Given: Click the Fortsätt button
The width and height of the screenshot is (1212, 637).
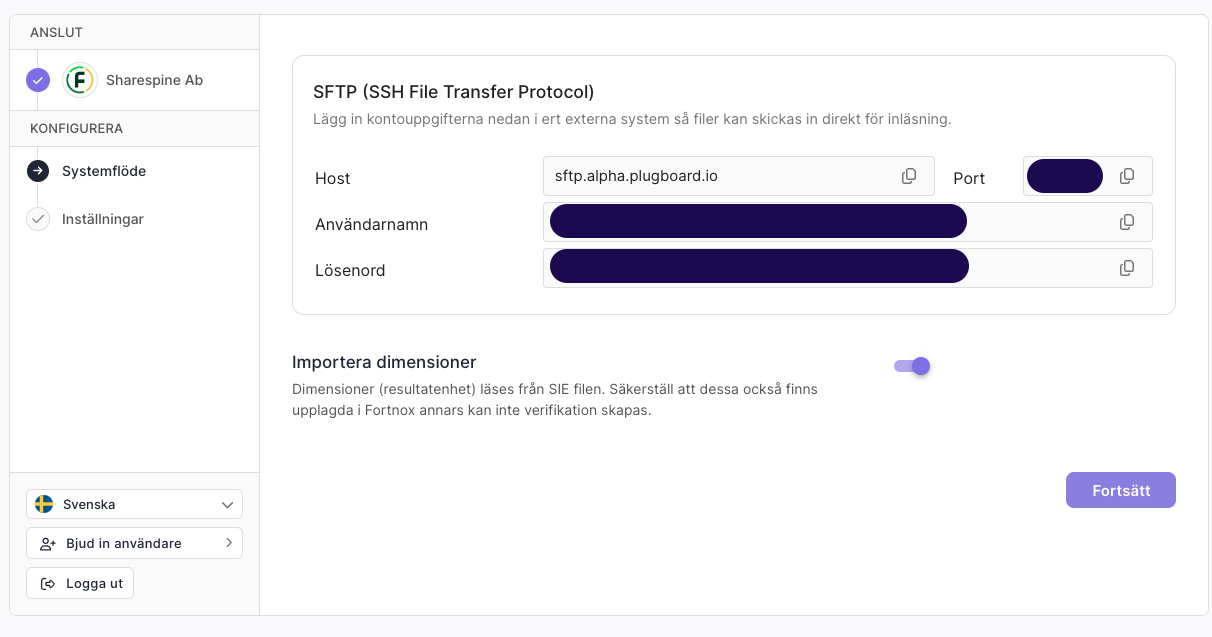Looking at the screenshot, I should click(1120, 490).
